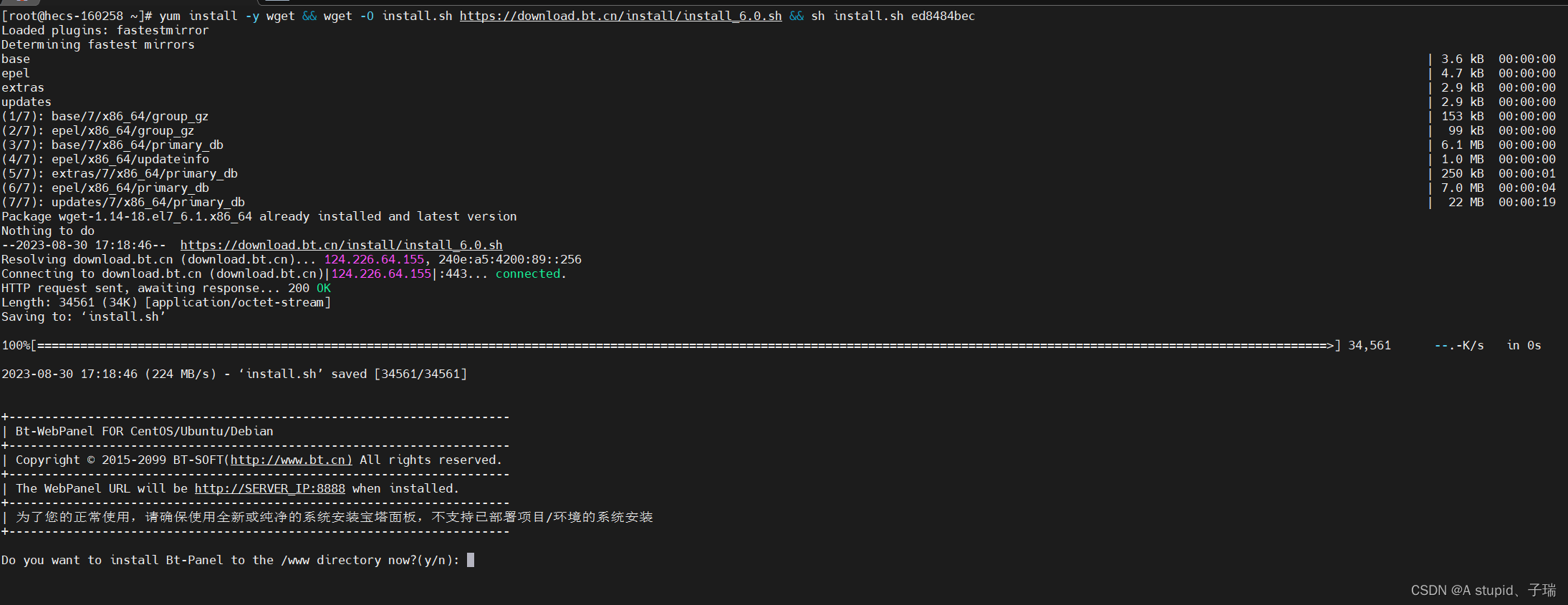The image size is (1568, 605).
Task: Click '(1/7): base/7/x86_64/group_gz' line
Action: pos(105,116)
